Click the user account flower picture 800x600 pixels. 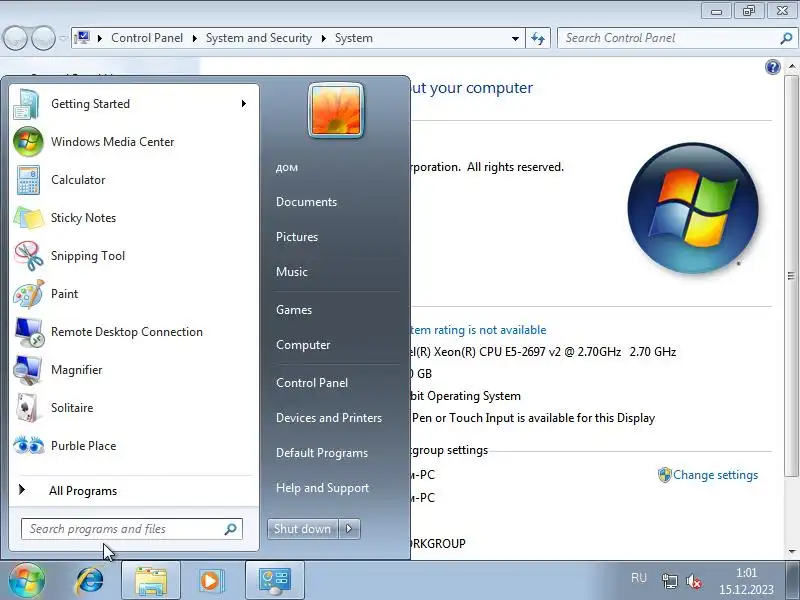(x=336, y=111)
